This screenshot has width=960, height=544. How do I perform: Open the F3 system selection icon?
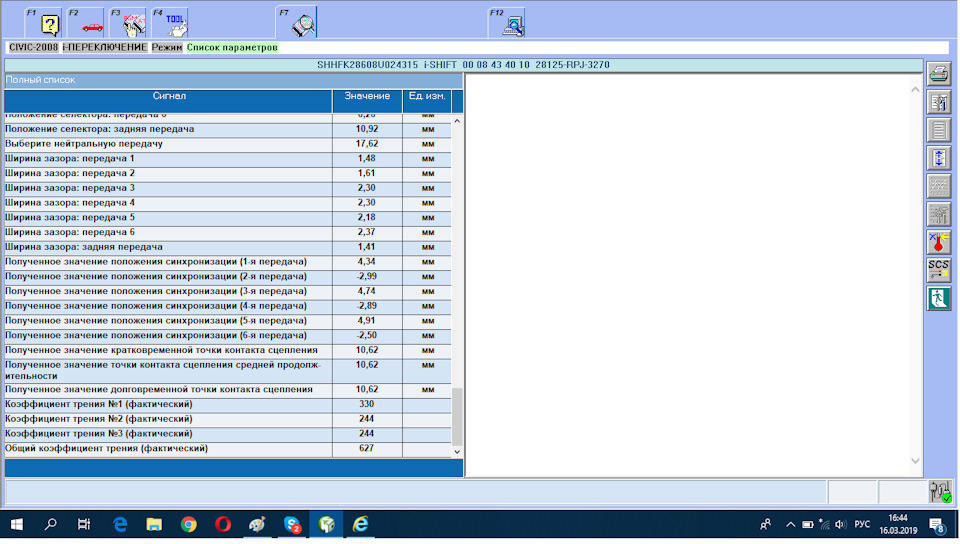(x=127, y=23)
